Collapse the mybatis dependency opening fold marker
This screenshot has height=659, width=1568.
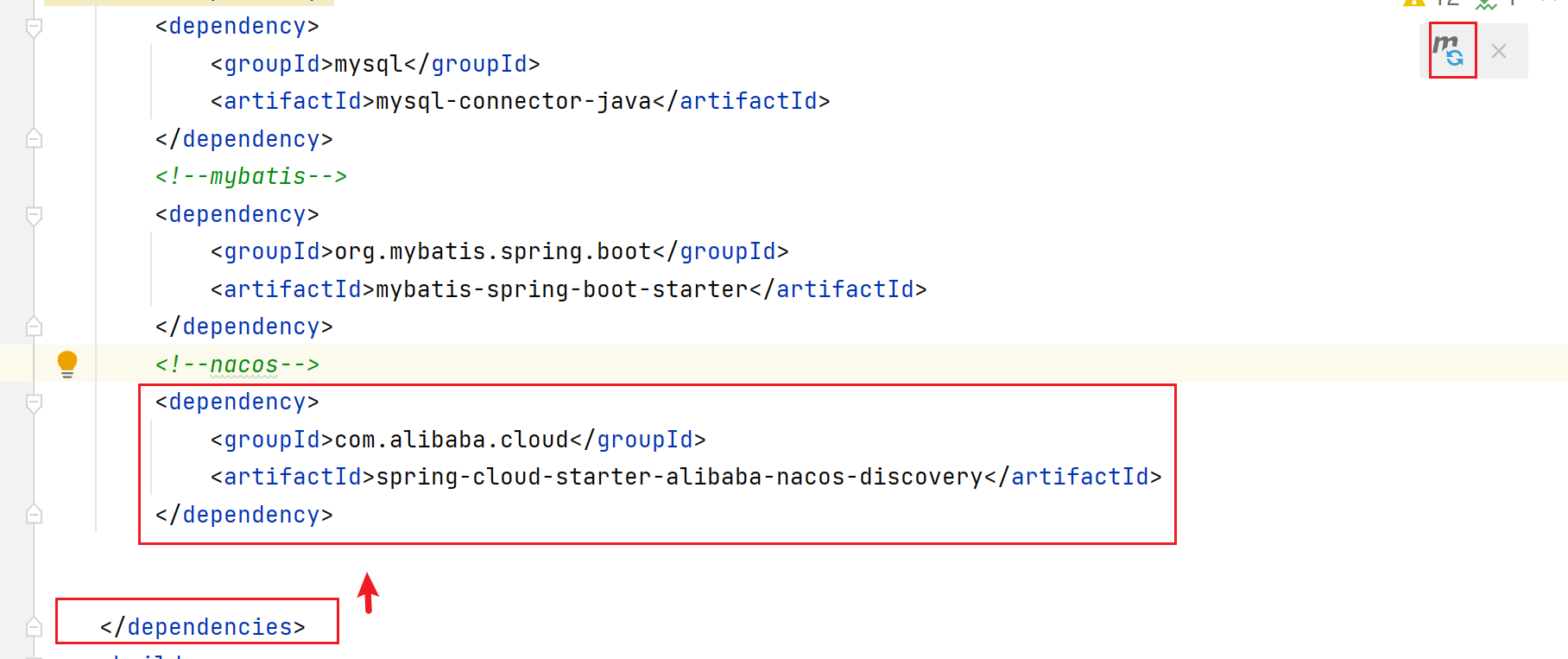34,215
